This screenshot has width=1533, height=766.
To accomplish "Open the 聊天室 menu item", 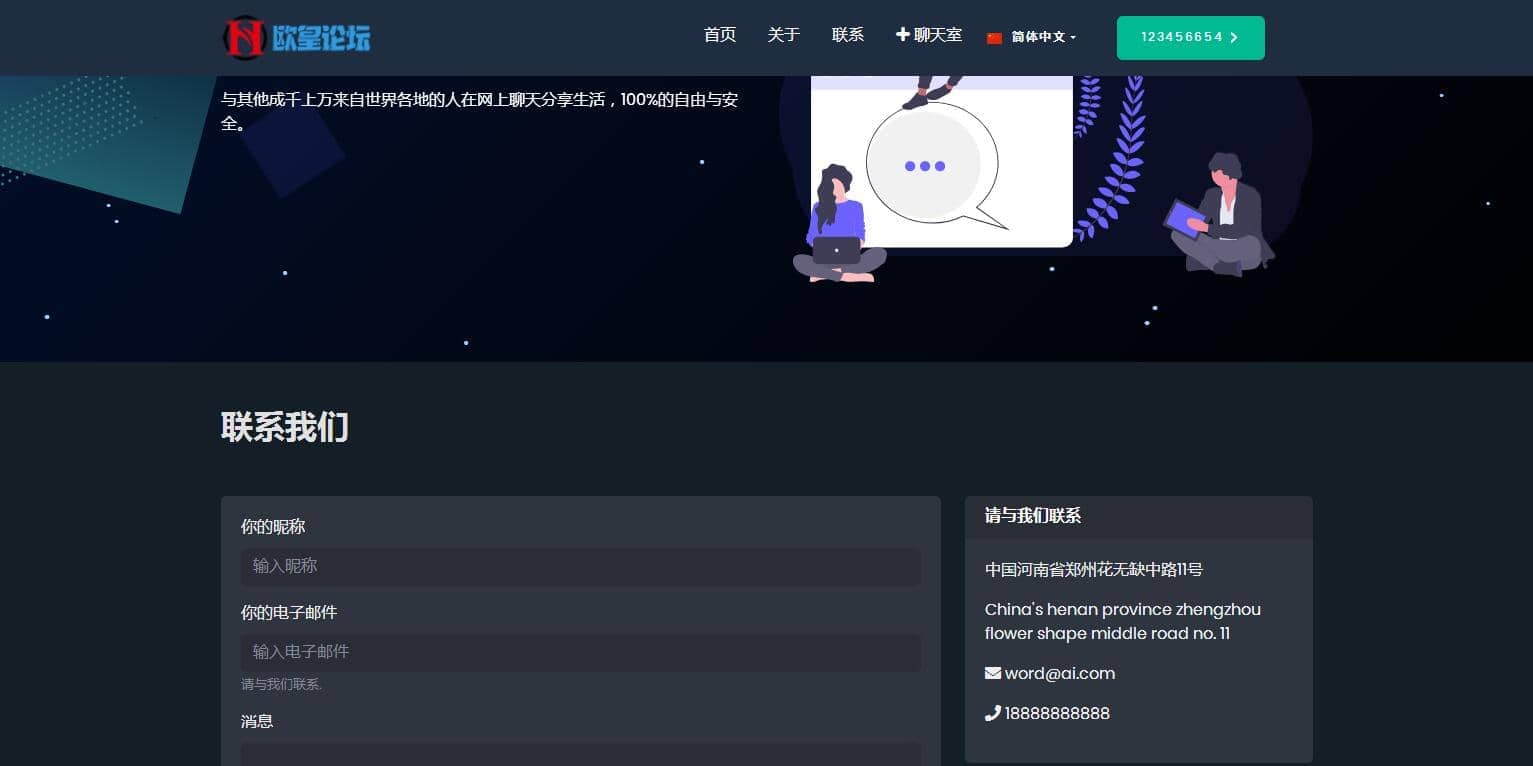I will [x=929, y=35].
